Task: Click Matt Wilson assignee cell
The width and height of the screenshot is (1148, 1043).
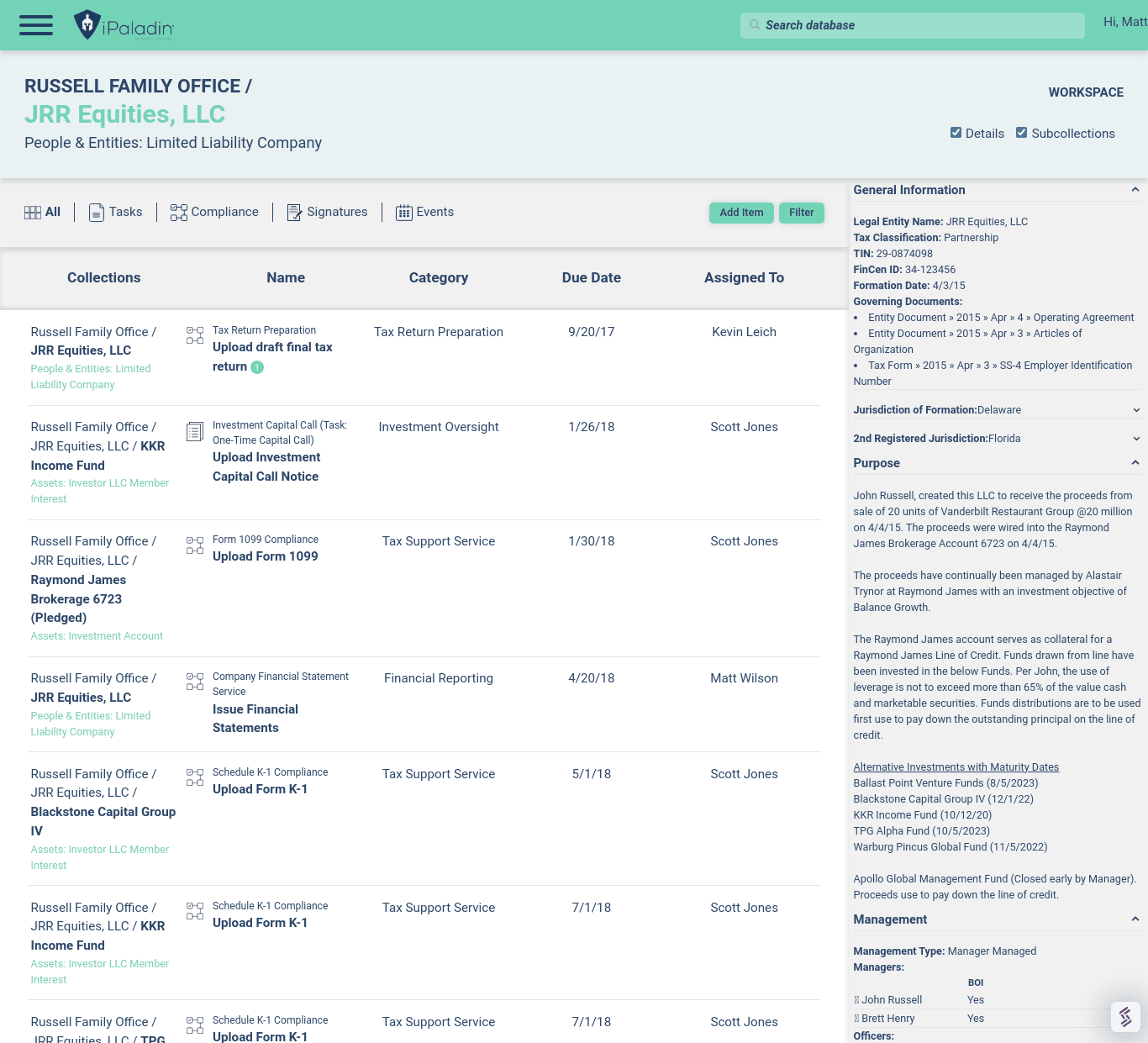Action: tap(744, 678)
